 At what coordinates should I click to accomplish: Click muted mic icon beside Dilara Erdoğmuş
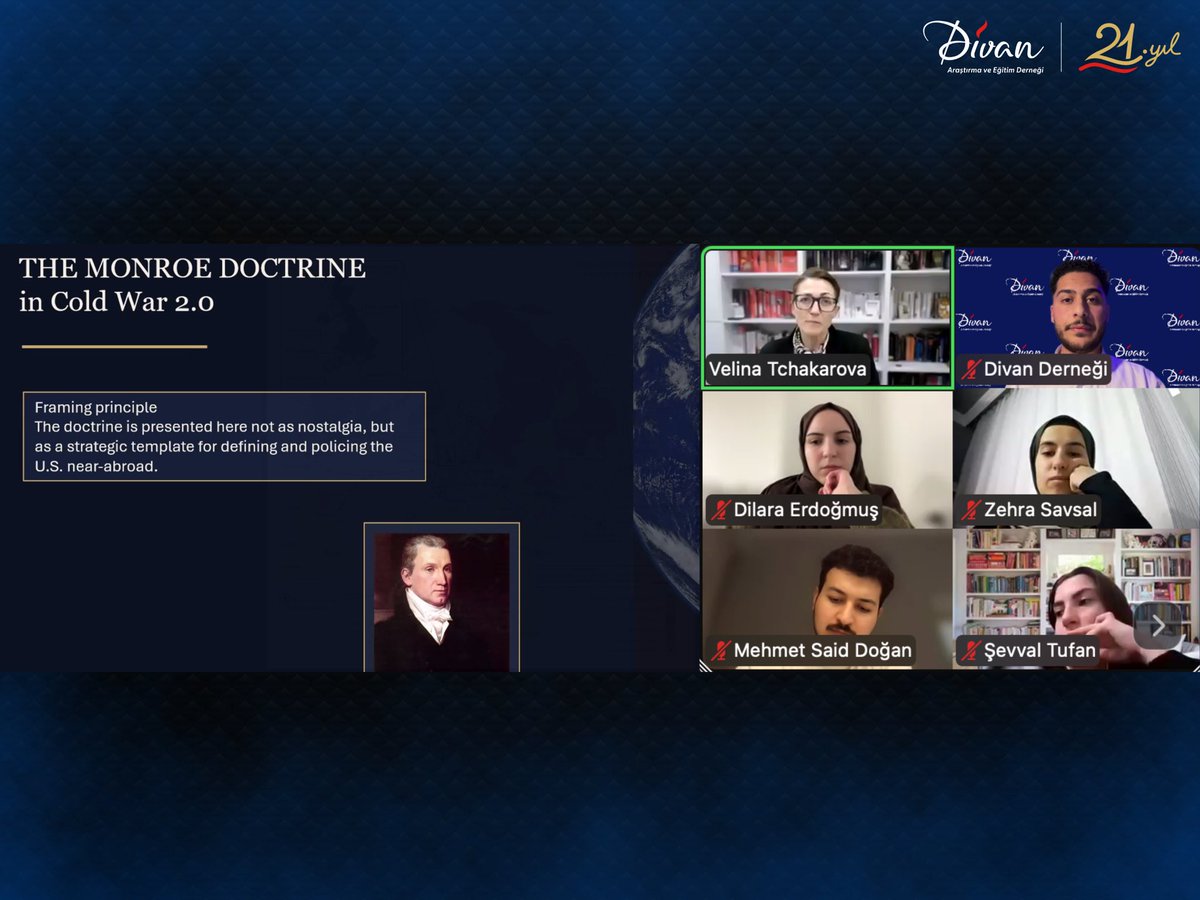pyautogui.click(x=720, y=510)
